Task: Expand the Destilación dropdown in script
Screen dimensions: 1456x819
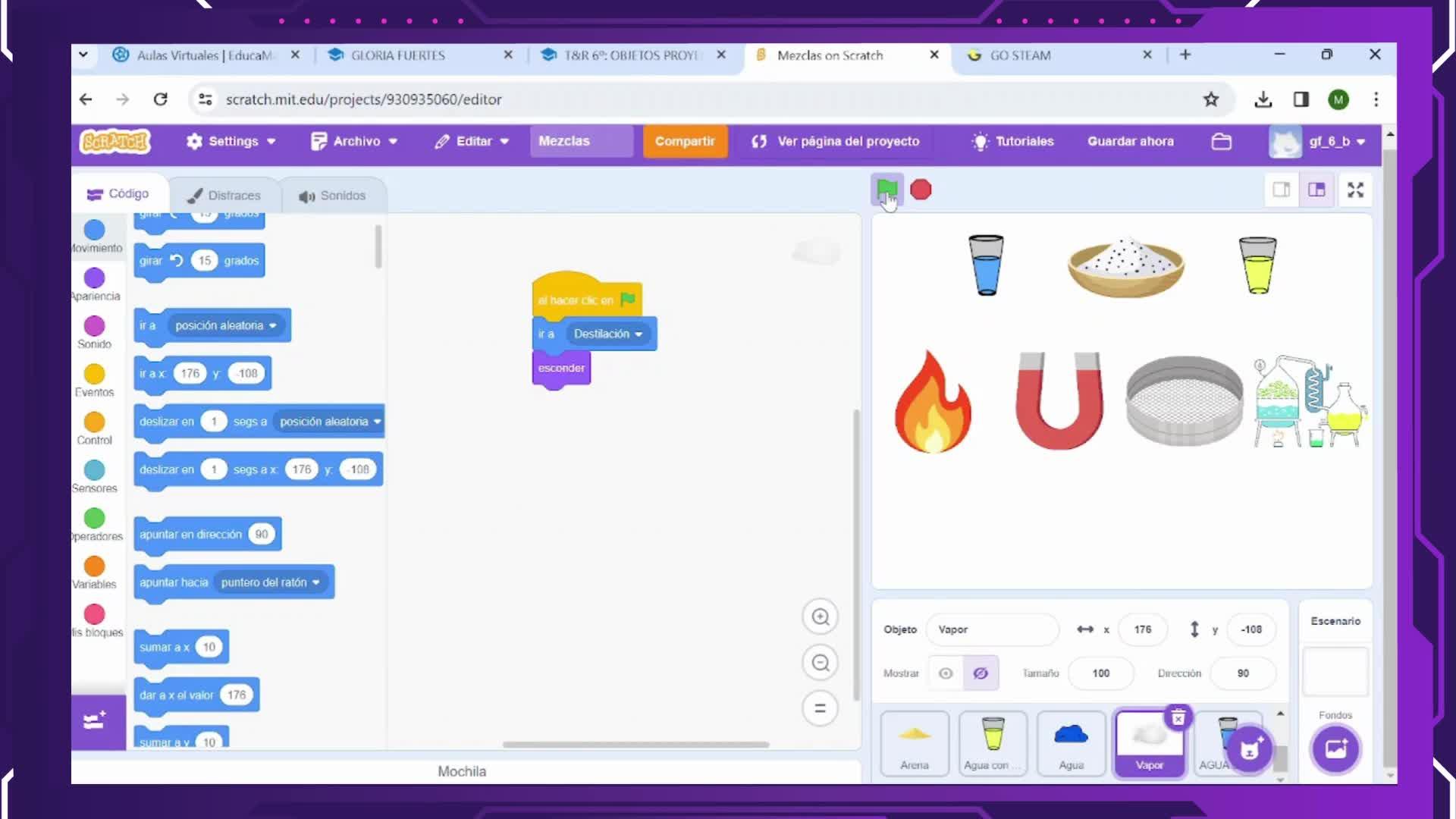Action: tap(638, 334)
